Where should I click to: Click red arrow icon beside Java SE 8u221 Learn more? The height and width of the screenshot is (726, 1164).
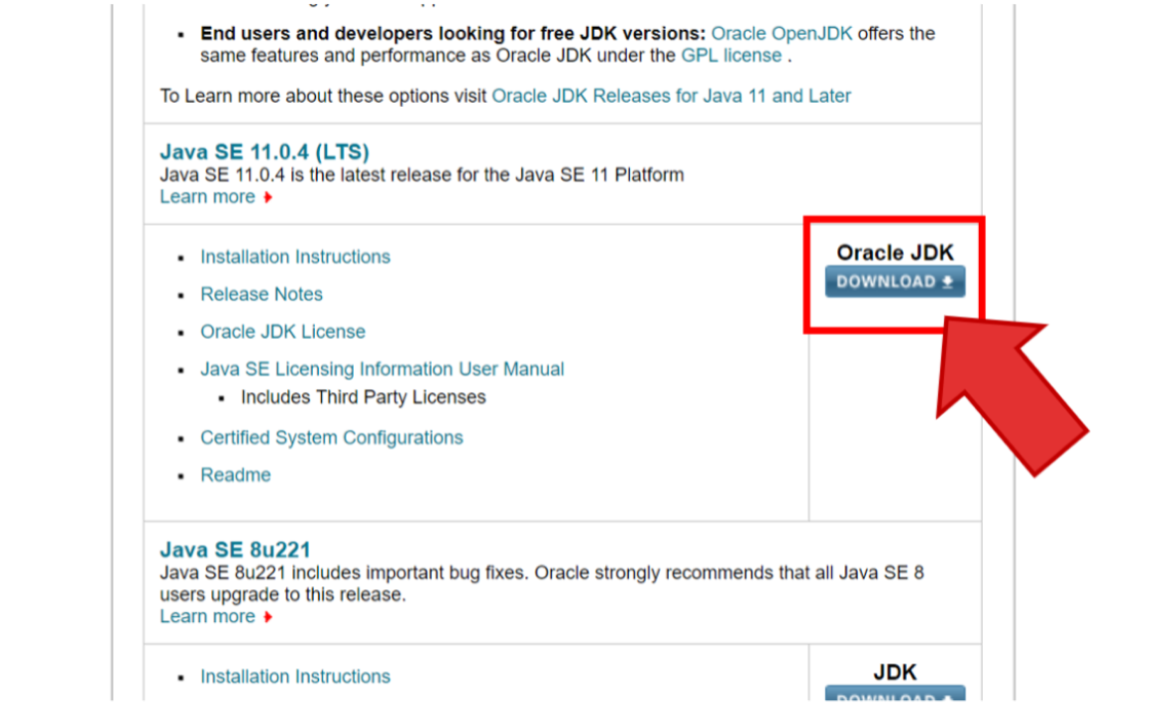point(268,618)
